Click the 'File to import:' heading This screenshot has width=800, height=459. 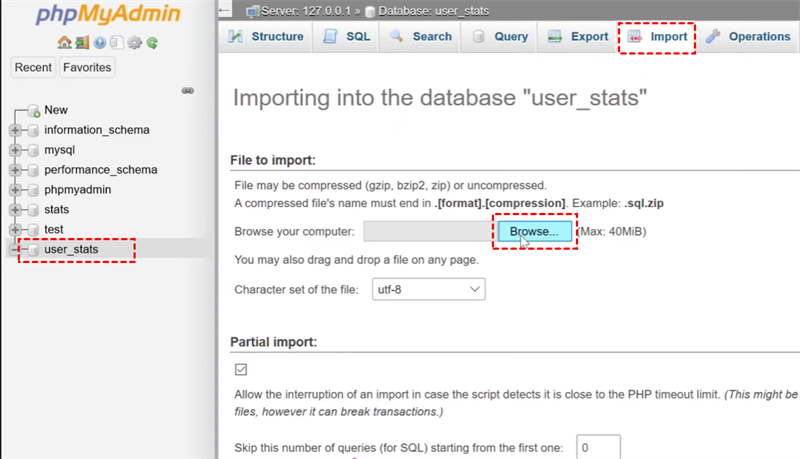point(273,160)
